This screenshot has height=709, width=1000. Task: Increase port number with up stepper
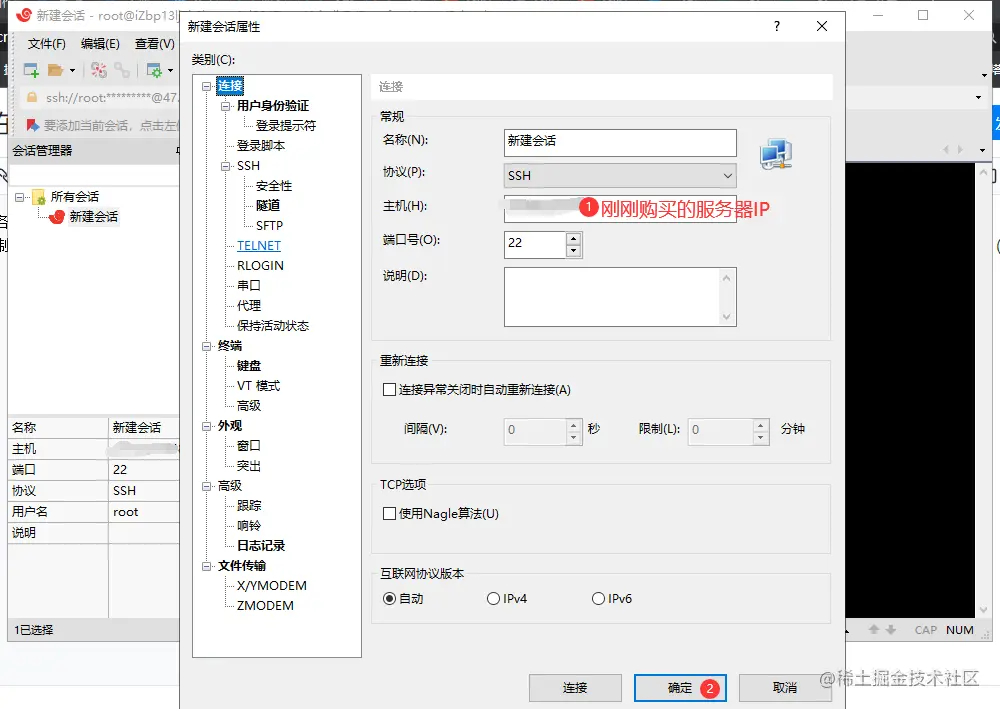point(573,238)
